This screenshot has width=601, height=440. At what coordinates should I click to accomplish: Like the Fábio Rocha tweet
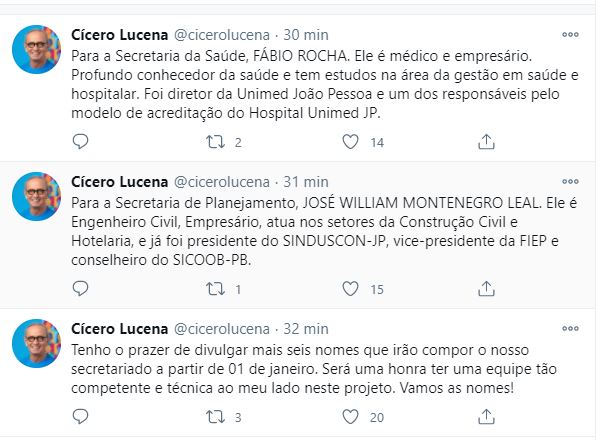(x=349, y=142)
